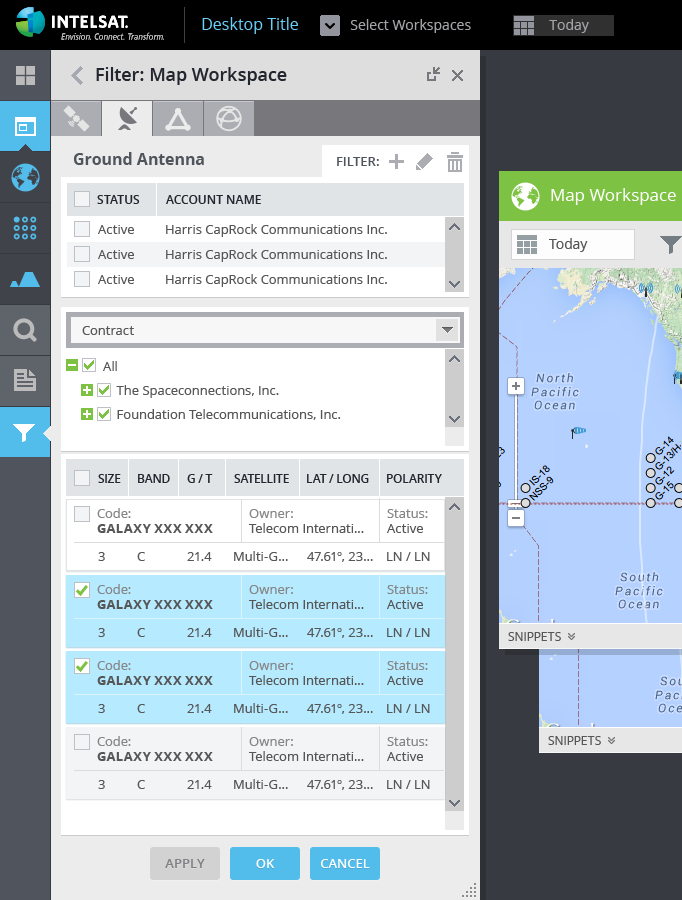Select the workspace window icon in sidebar
This screenshot has height=900, width=682.
pos(25,126)
